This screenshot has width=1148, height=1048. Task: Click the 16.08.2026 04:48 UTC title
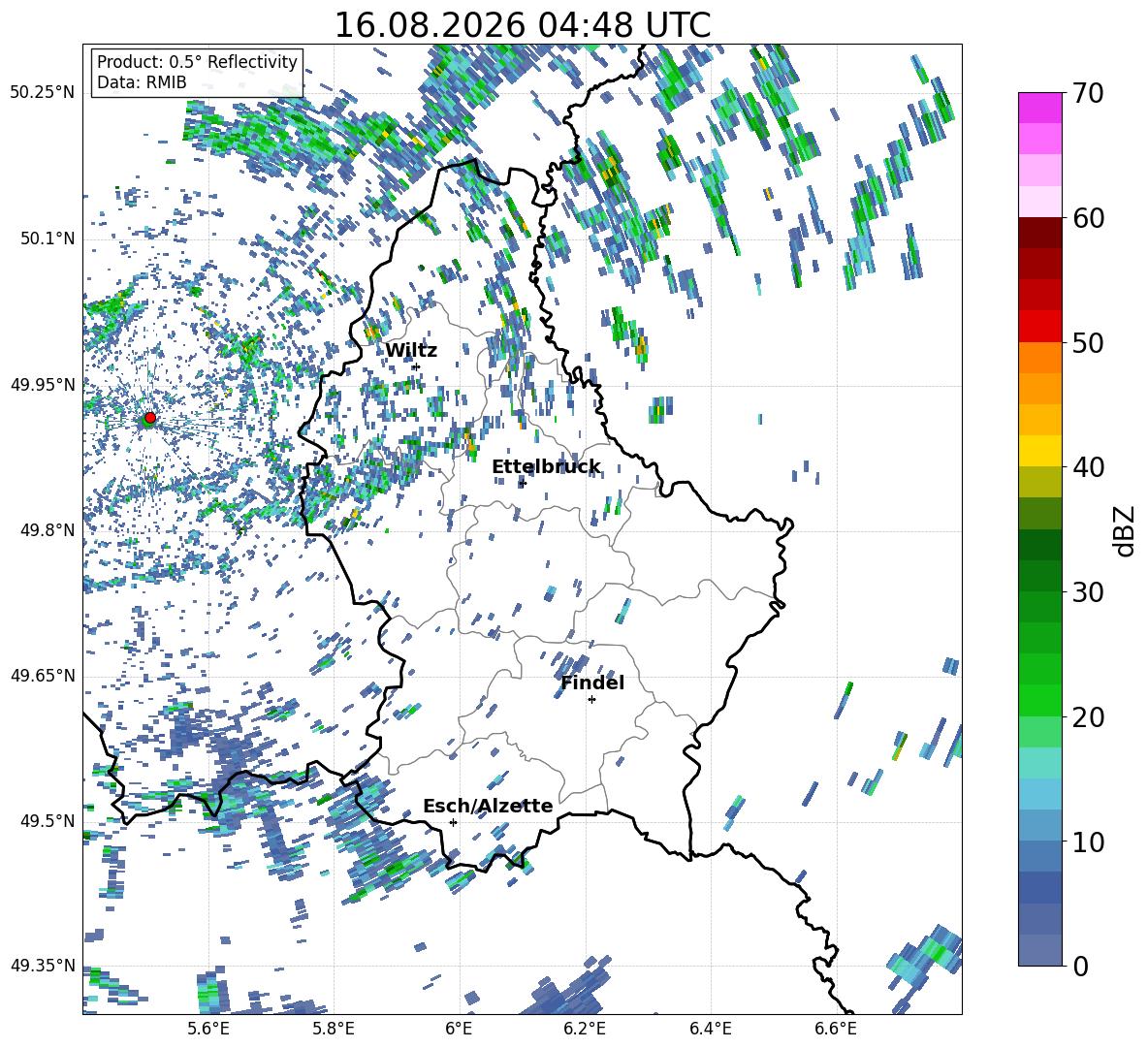coord(523,25)
